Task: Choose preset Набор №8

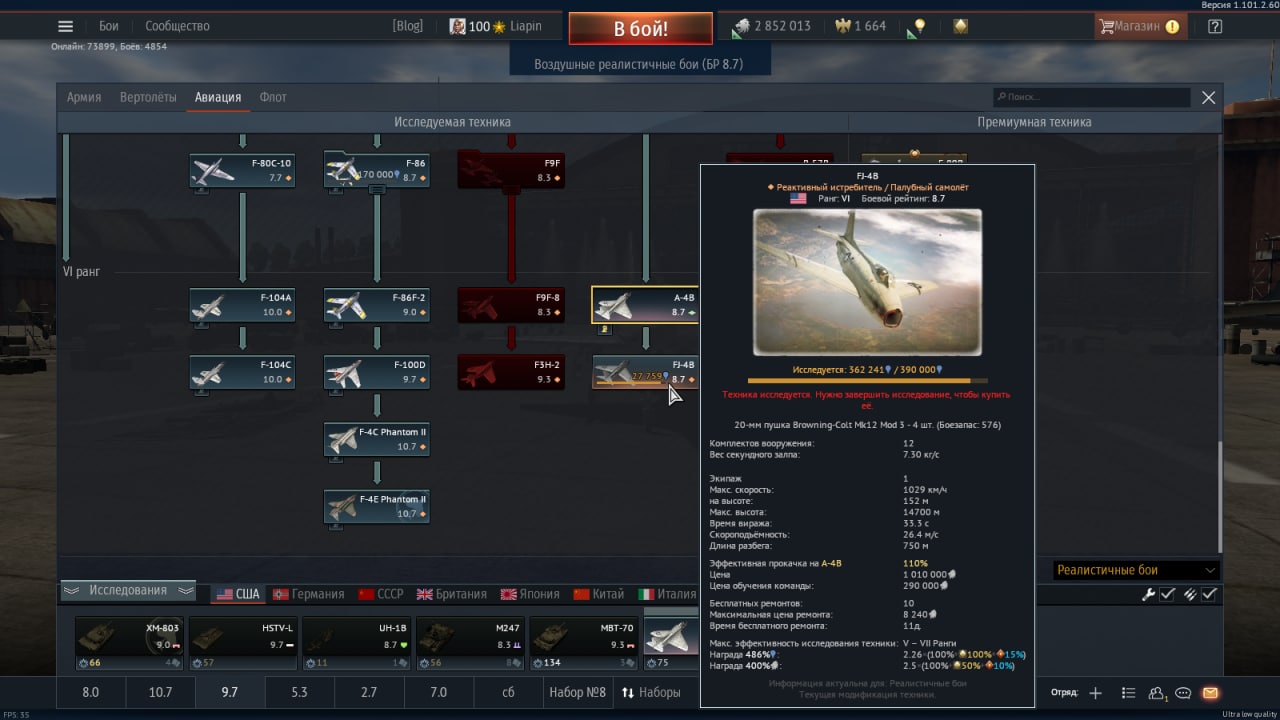Action: pos(577,692)
